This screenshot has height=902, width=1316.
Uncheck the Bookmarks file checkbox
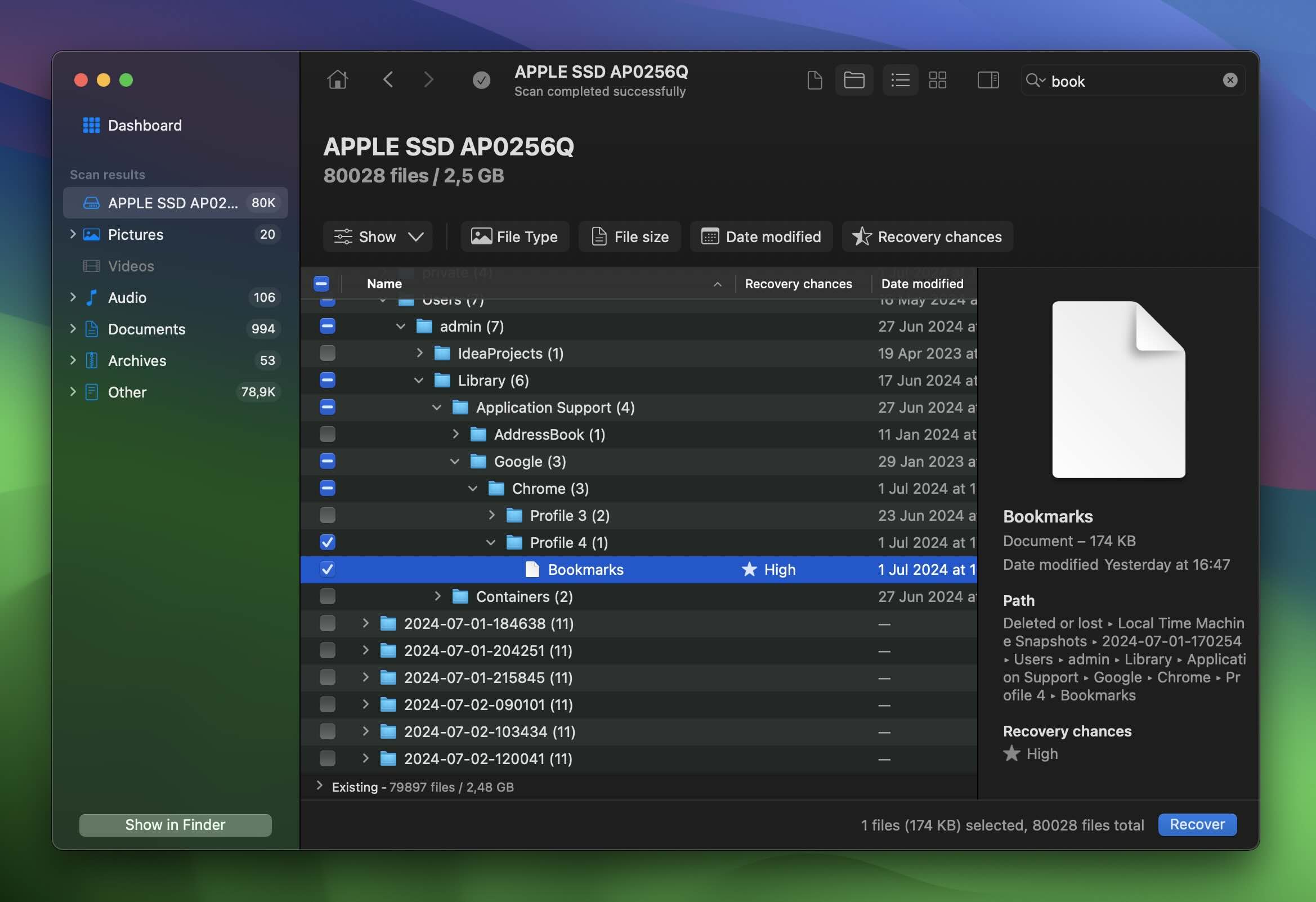tap(327, 569)
